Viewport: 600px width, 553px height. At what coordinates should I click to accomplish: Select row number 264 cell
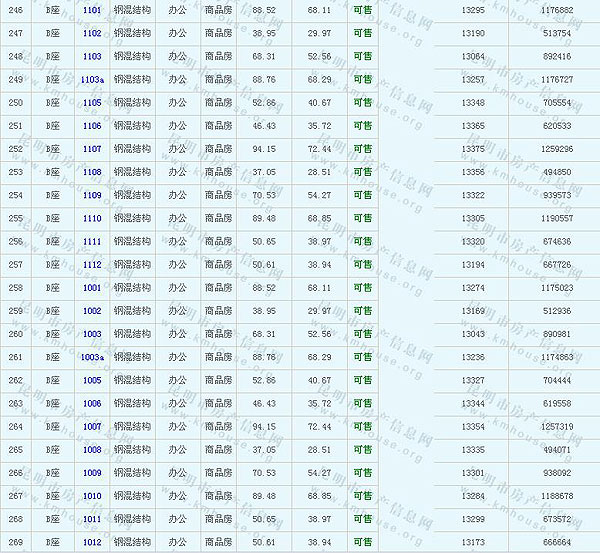15,427
